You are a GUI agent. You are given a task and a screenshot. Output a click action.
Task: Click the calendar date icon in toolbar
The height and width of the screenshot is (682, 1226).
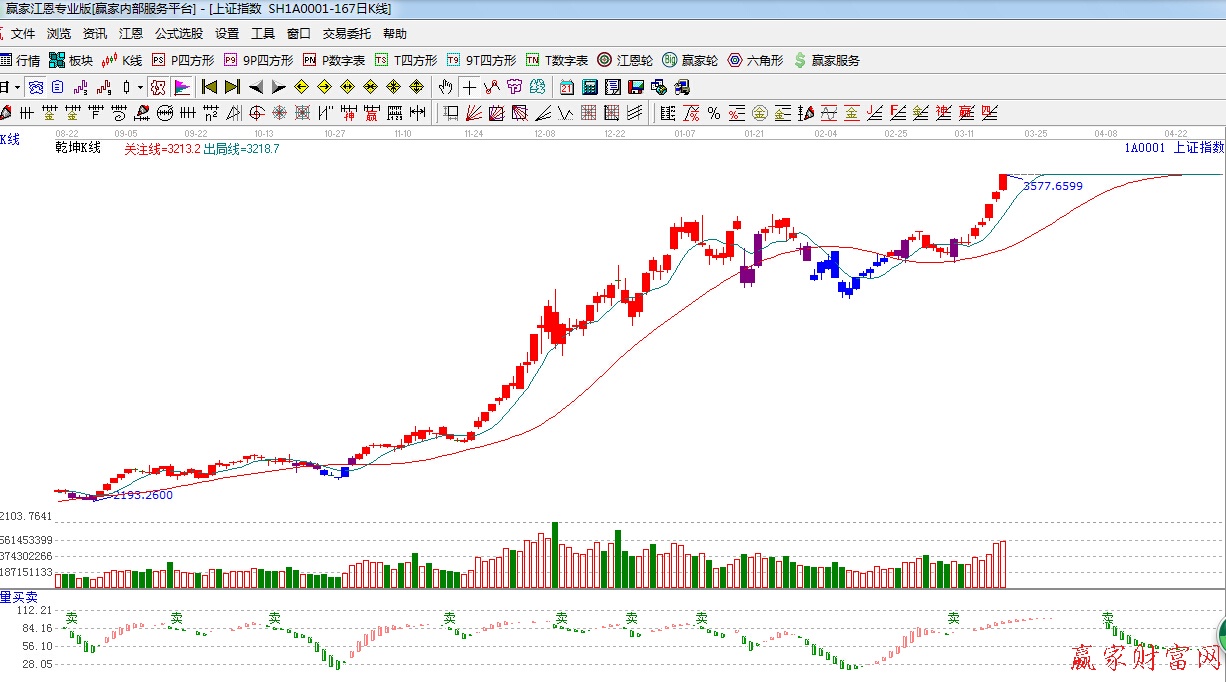(x=567, y=87)
